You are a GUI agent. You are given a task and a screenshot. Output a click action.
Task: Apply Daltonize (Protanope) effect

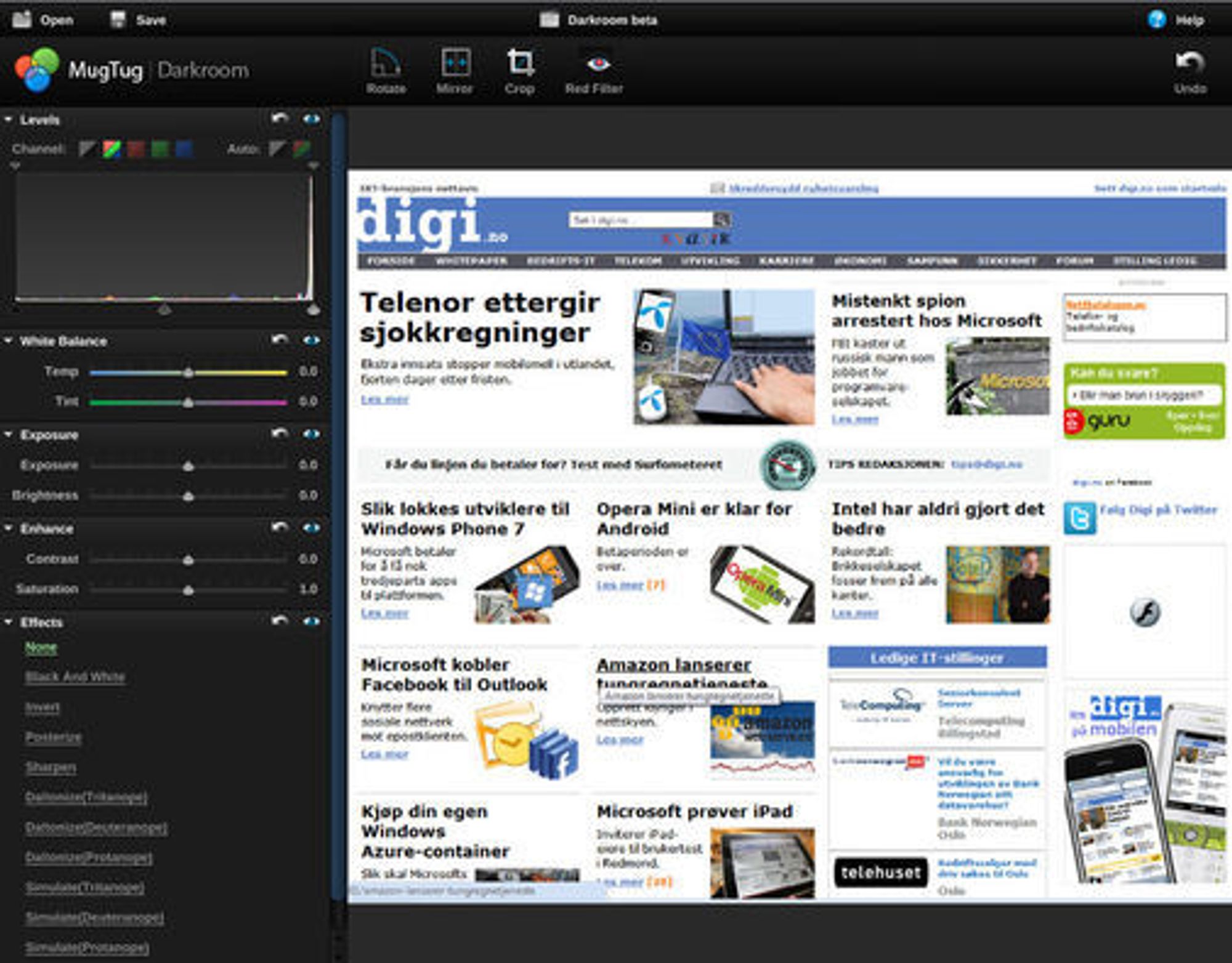(x=89, y=857)
